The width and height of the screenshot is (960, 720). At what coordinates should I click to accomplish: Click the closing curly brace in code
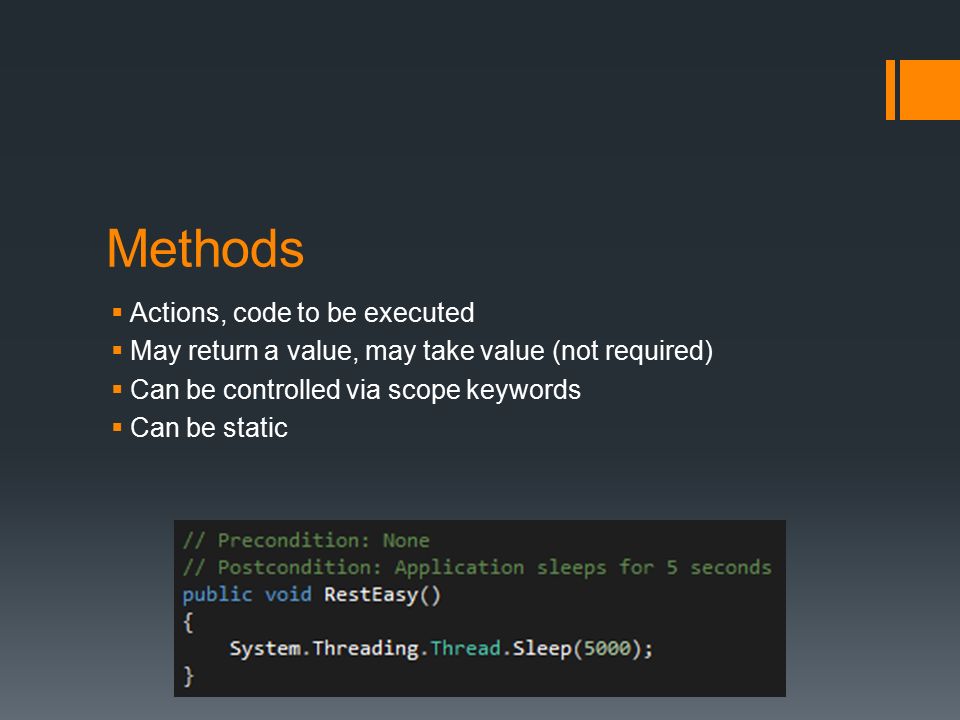tap(188, 676)
